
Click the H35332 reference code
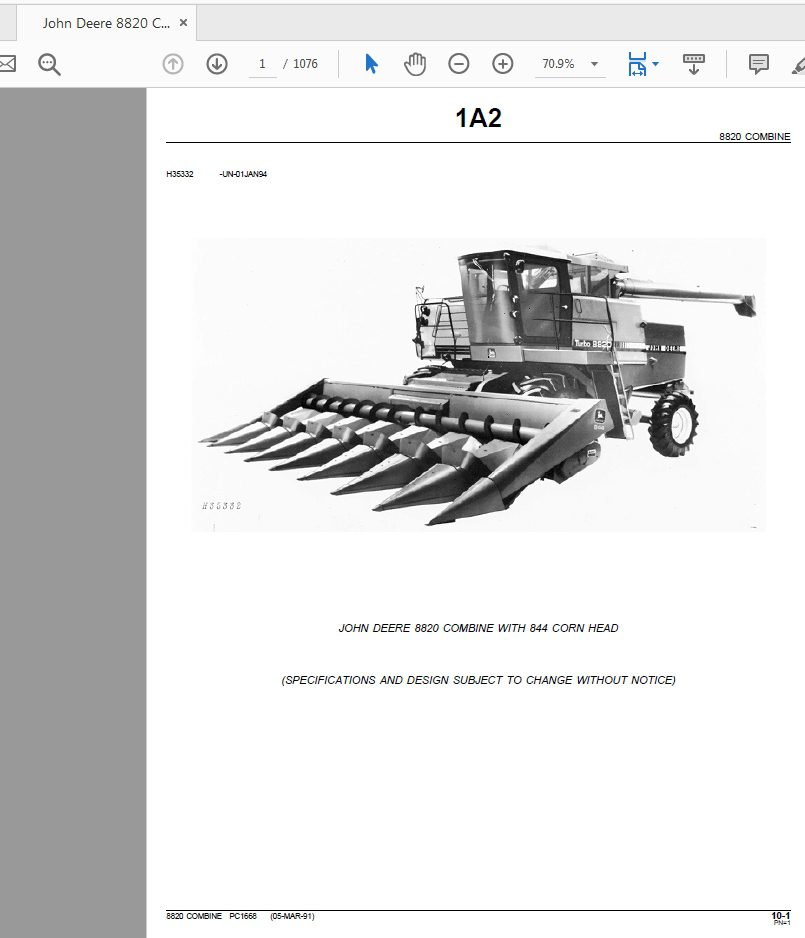(179, 174)
